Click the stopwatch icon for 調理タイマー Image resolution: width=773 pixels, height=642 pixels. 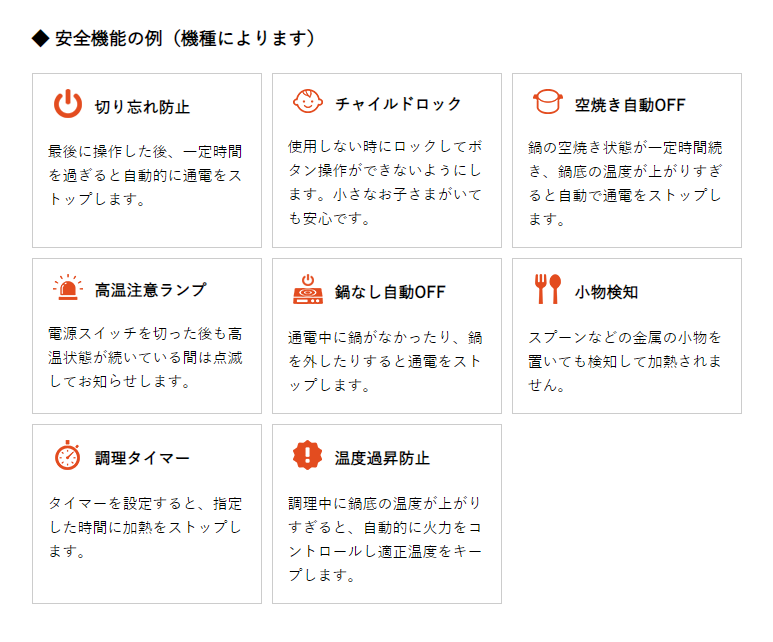coord(68,456)
